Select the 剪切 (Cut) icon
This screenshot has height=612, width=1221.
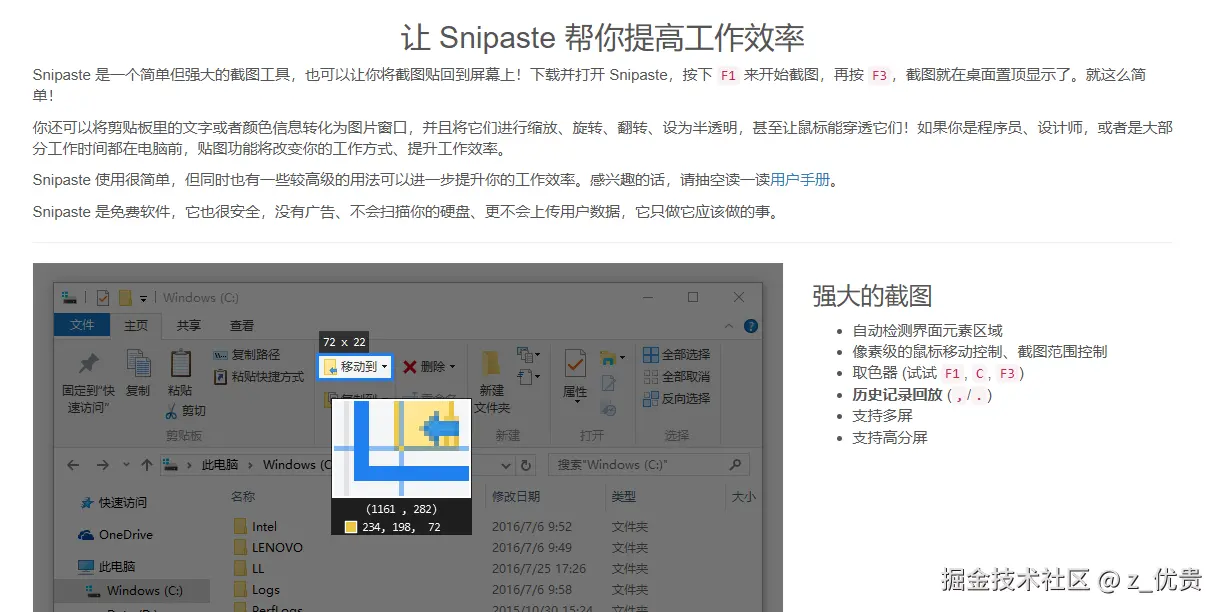click(x=171, y=410)
